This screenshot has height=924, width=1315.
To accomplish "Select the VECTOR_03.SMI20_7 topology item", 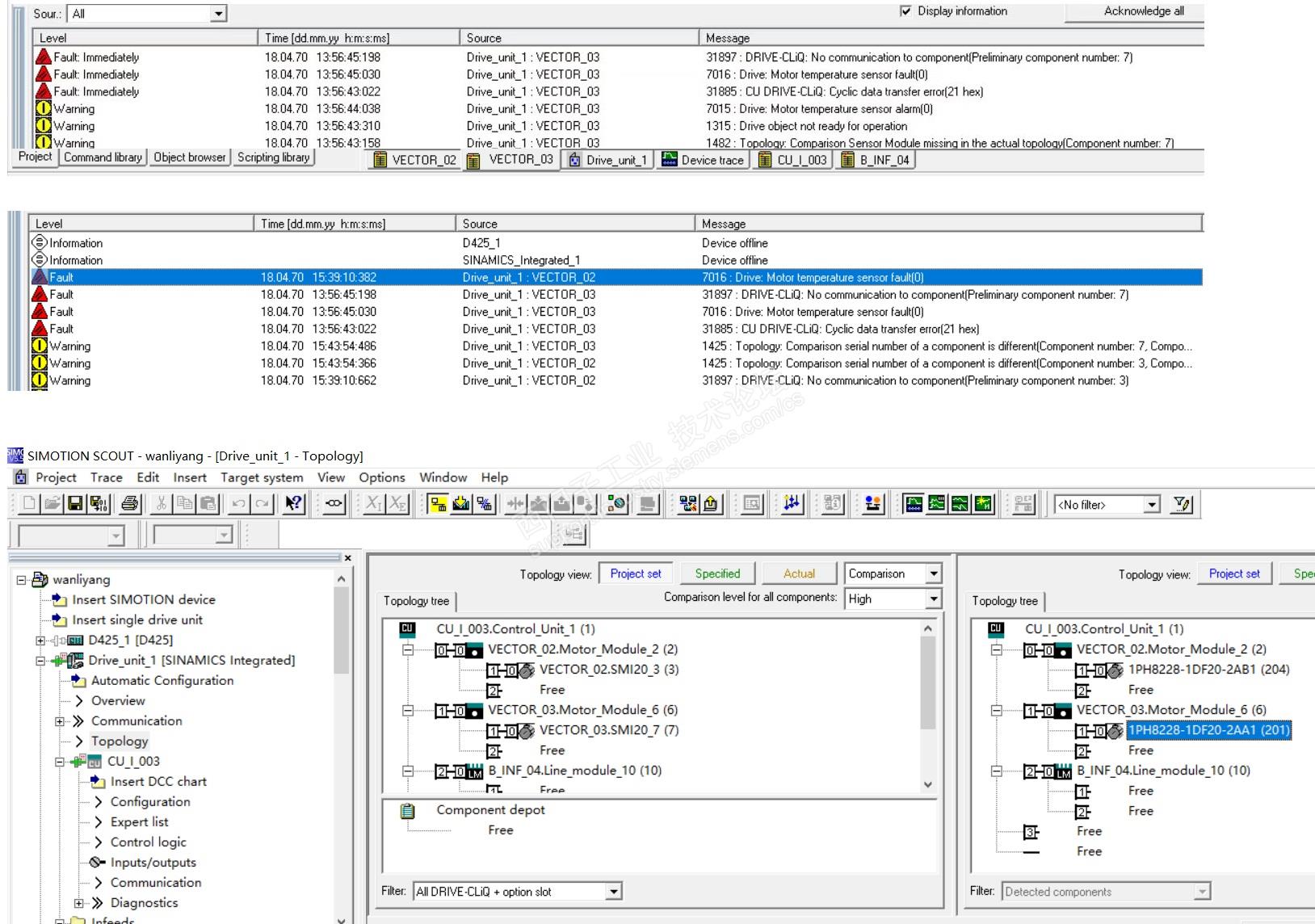I will 608,730.
